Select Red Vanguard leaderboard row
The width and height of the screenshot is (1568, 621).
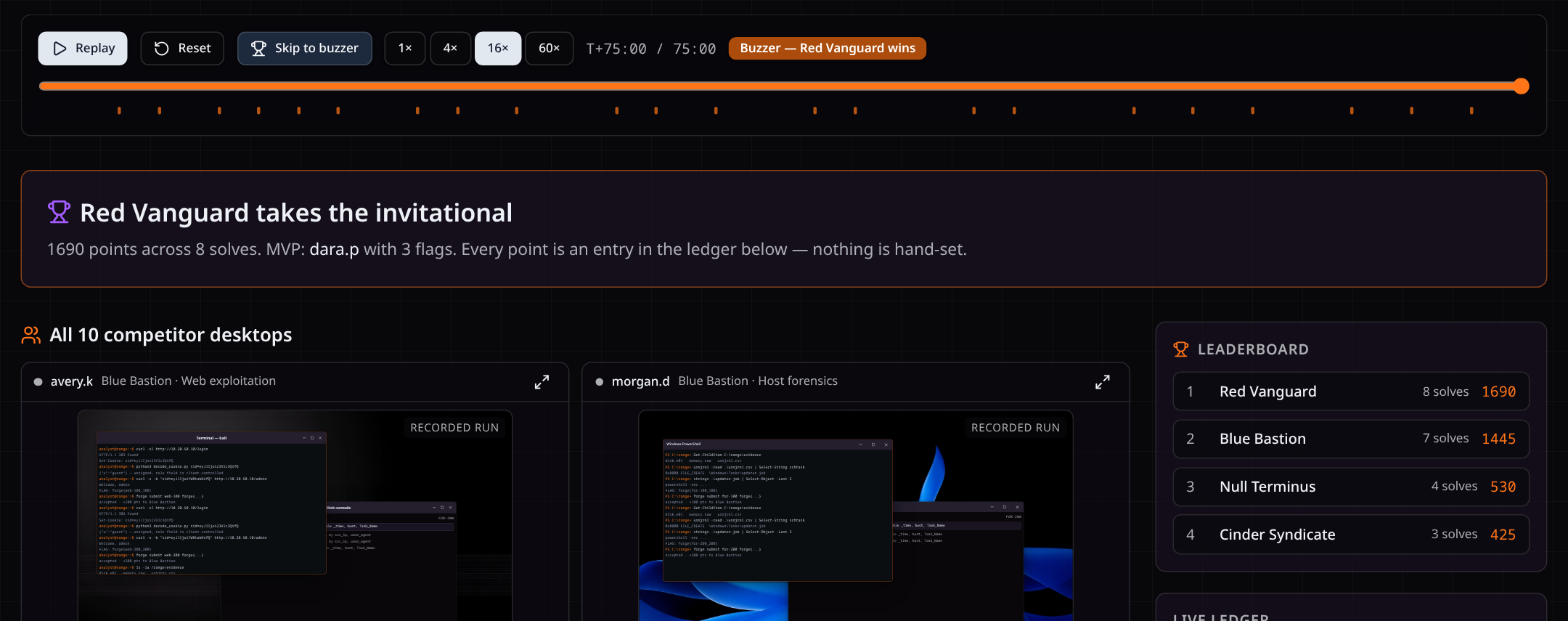pos(1351,391)
